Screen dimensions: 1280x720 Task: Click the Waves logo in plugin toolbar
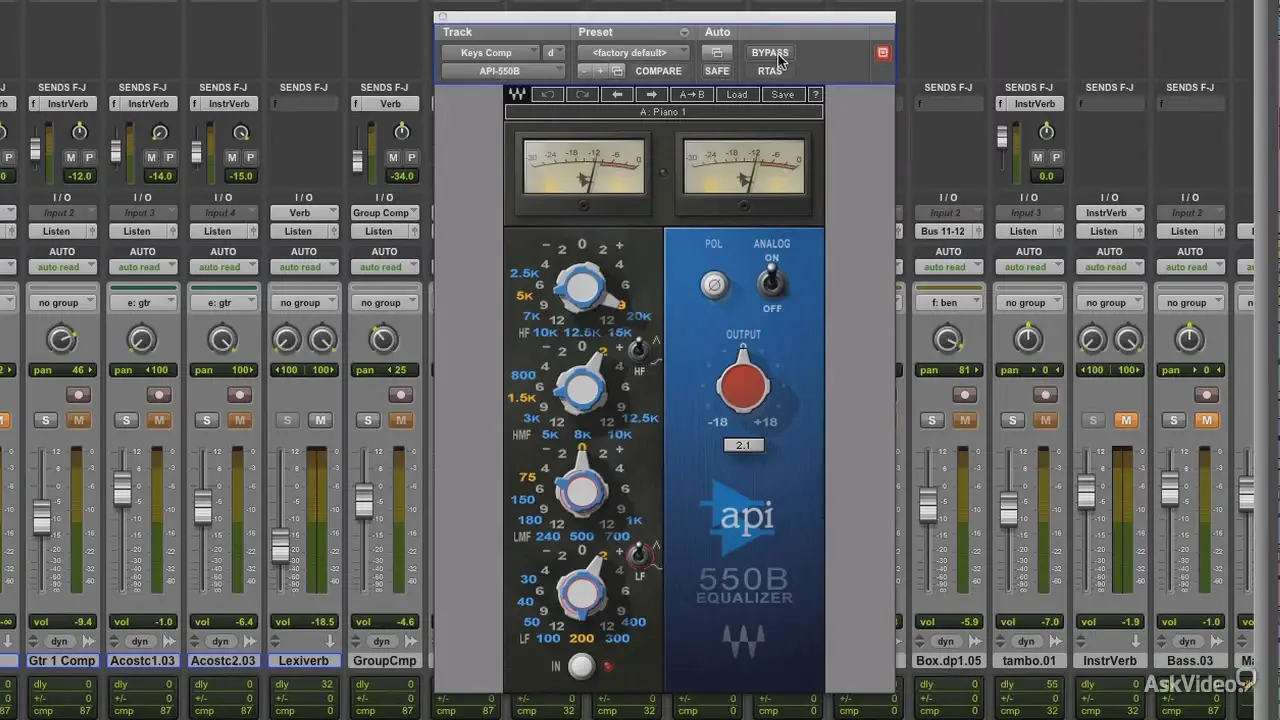pos(518,95)
